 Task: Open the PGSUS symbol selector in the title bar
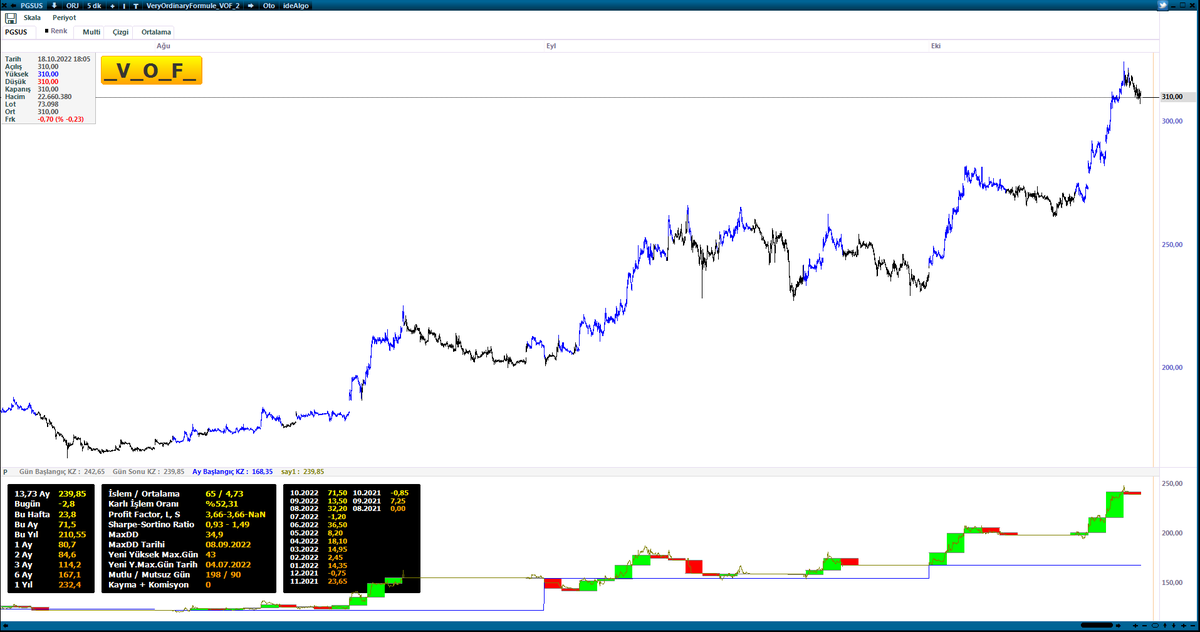[31, 6]
